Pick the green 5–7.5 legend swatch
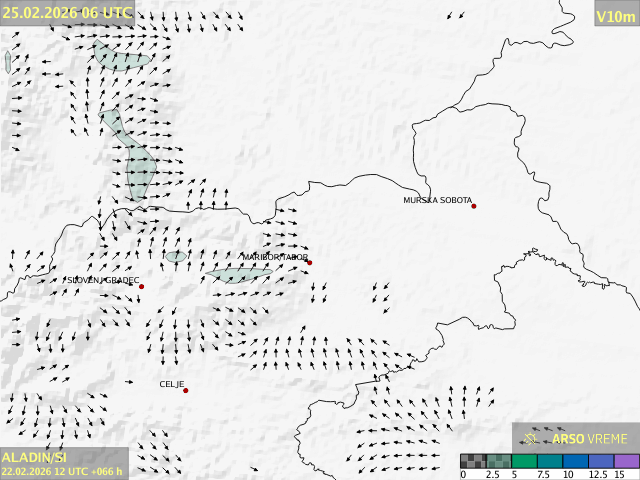This screenshot has width=640, height=480. [x=525, y=461]
